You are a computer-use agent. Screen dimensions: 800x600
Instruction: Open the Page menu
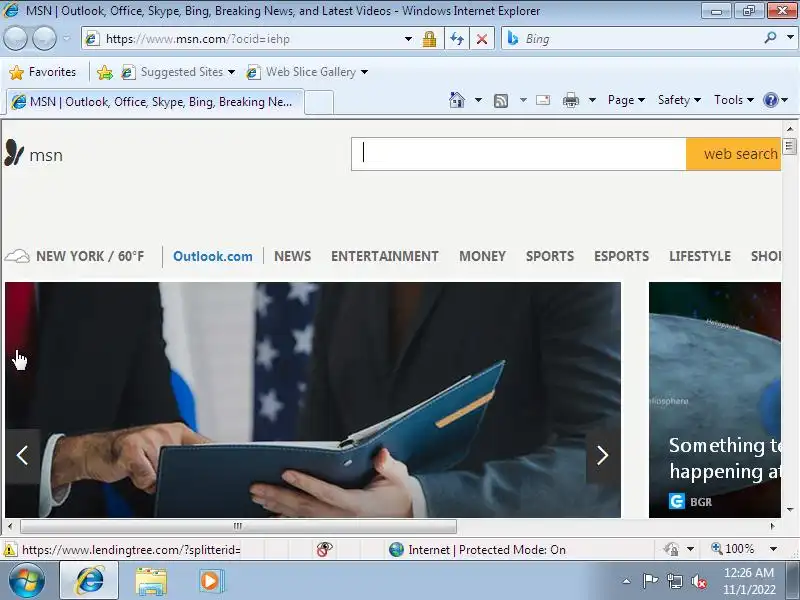coord(626,100)
